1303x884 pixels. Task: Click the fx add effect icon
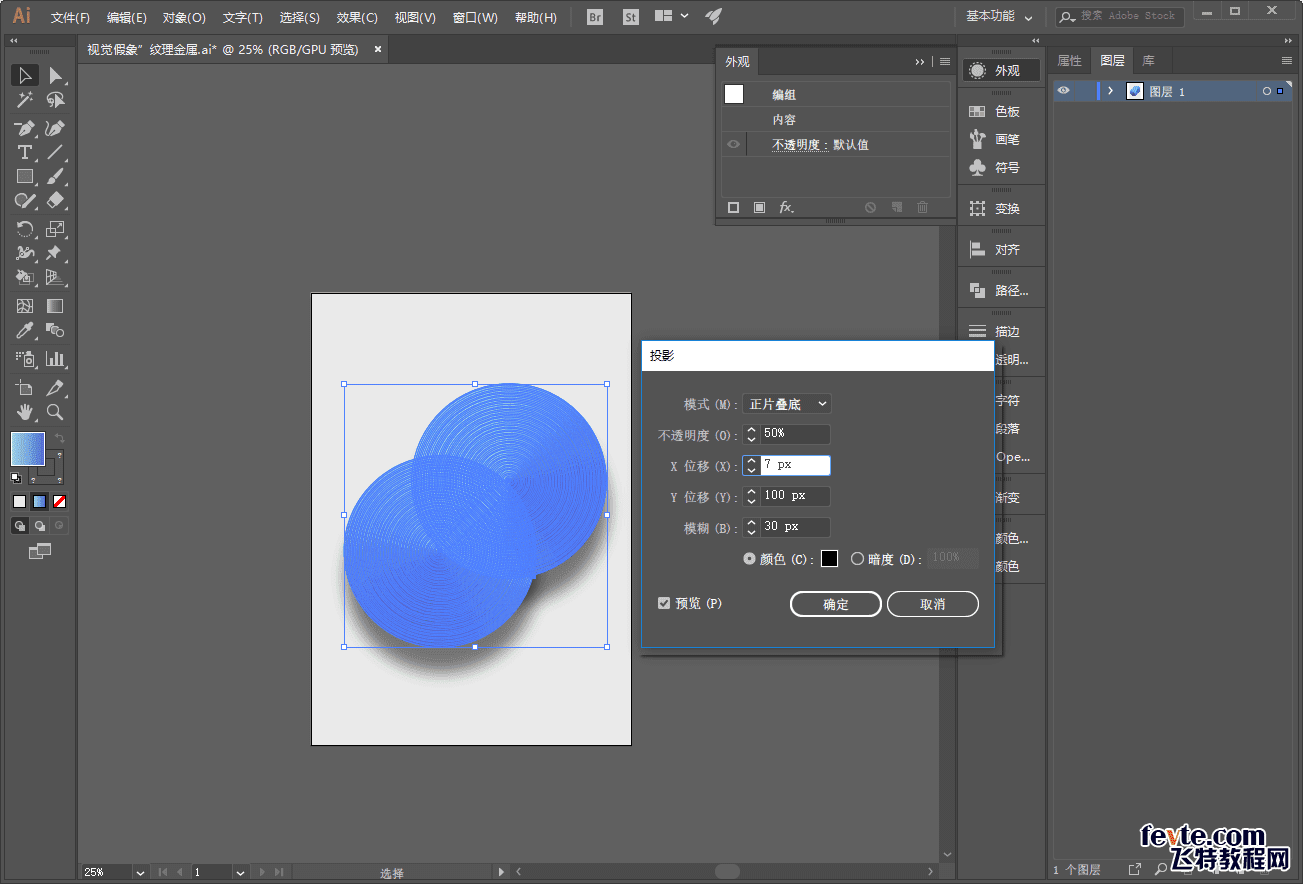tap(786, 207)
